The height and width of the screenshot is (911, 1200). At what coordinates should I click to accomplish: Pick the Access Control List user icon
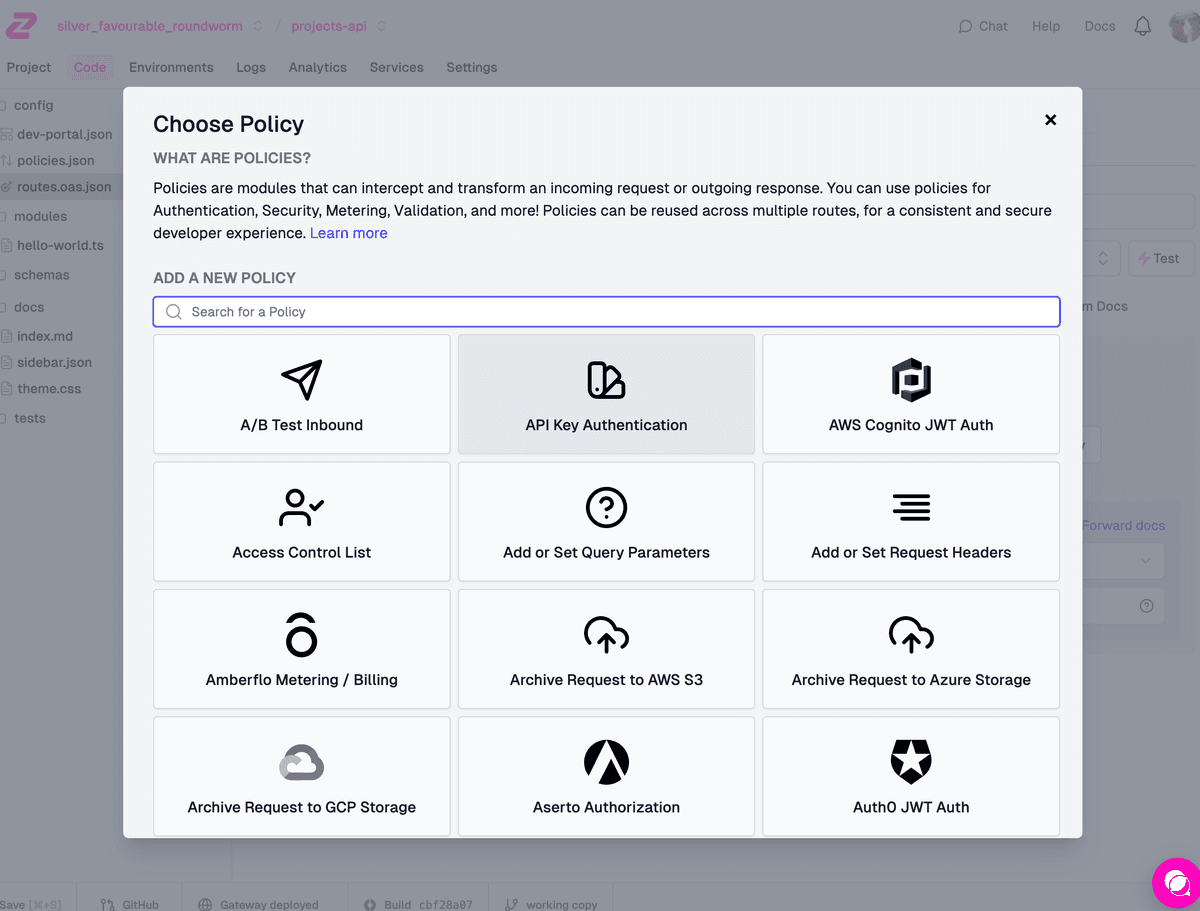click(301, 507)
